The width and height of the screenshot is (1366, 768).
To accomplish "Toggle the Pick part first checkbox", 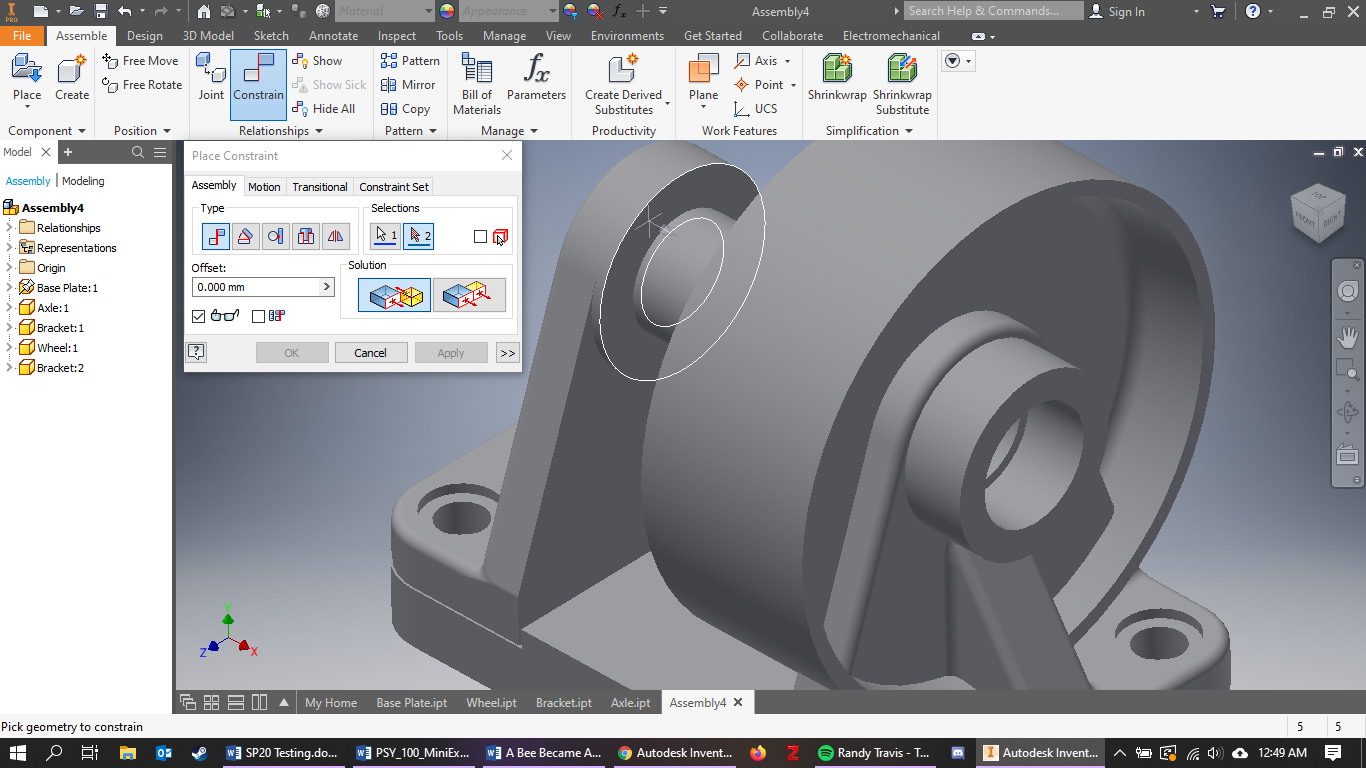I will [x=481, y=237].
